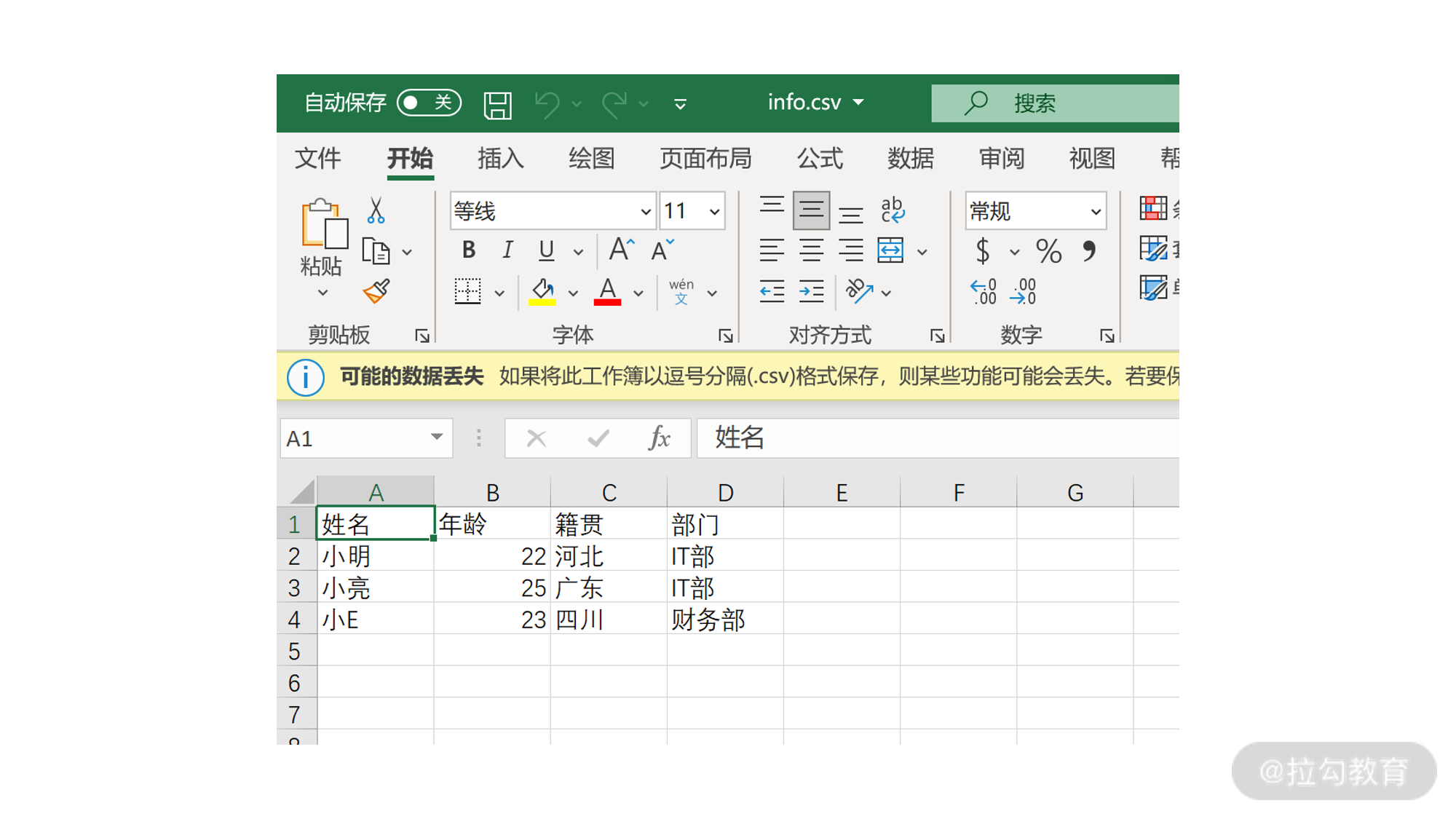
Task: Click Decrease Decimal icon
Action: pyautogui.click(x=1024, y=291)
